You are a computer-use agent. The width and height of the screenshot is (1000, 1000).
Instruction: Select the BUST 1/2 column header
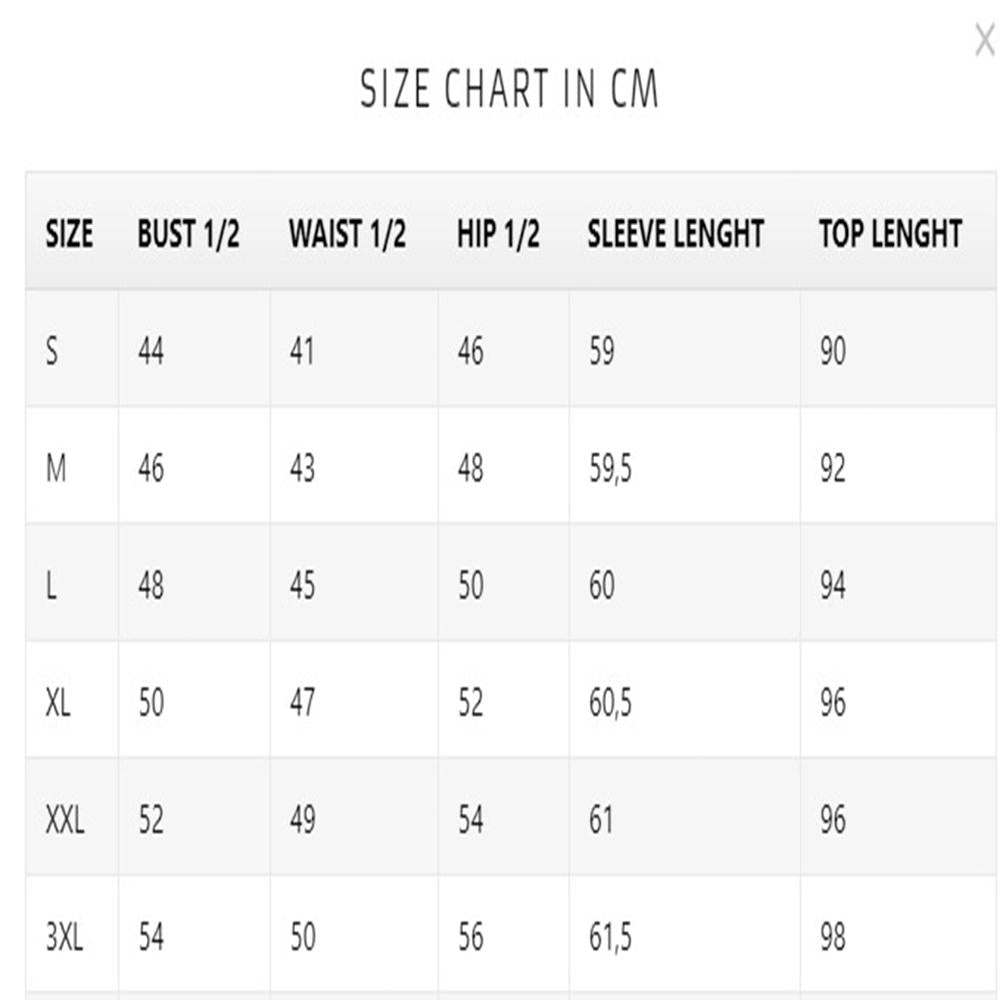(x=189, y=233)
